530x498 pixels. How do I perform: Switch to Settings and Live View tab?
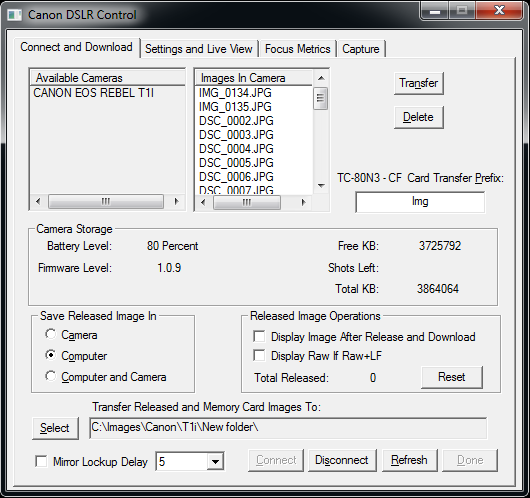coord(199,49)
